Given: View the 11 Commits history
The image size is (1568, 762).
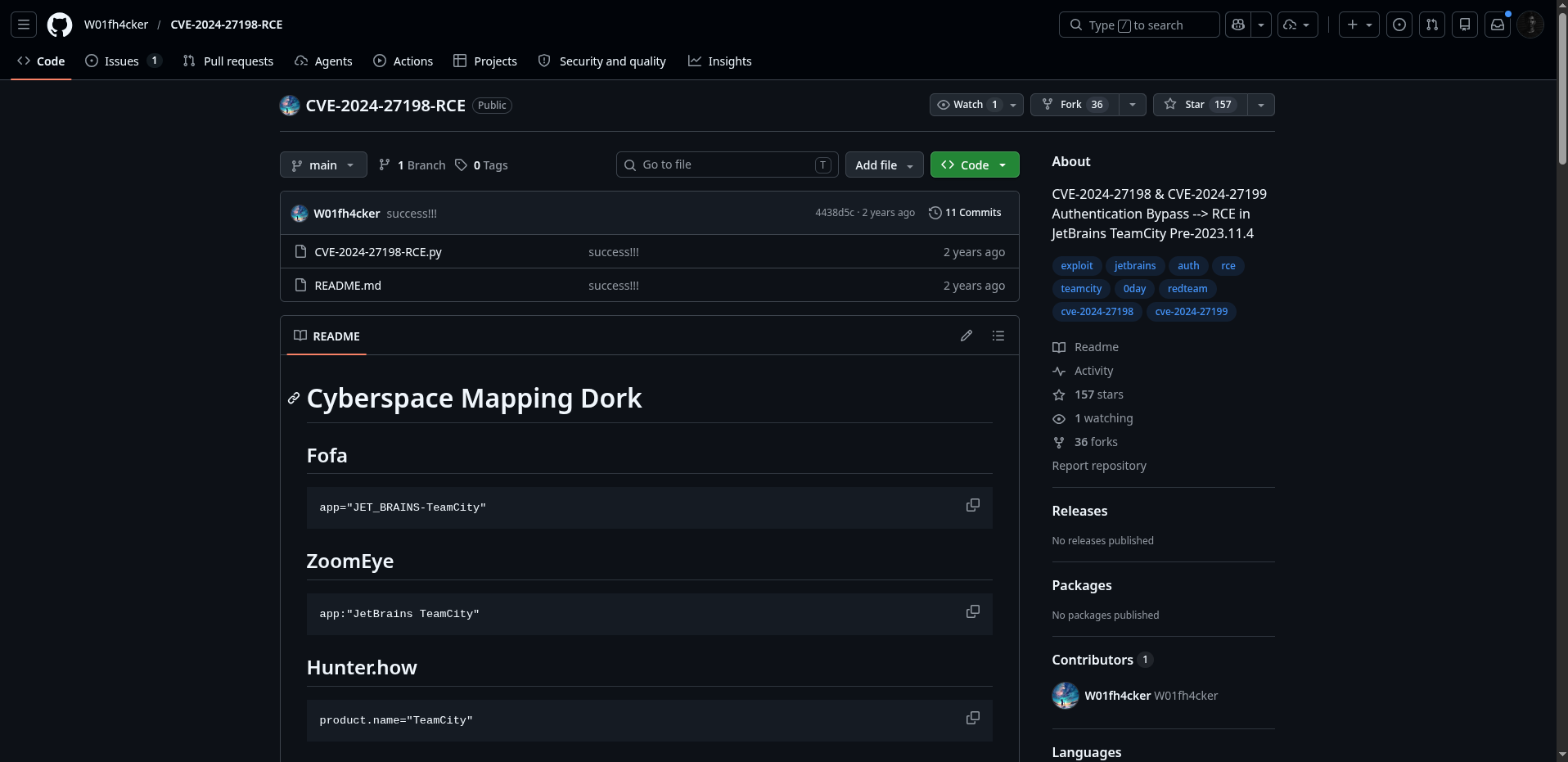Looking at the screenshot, I should coord(965,213).
